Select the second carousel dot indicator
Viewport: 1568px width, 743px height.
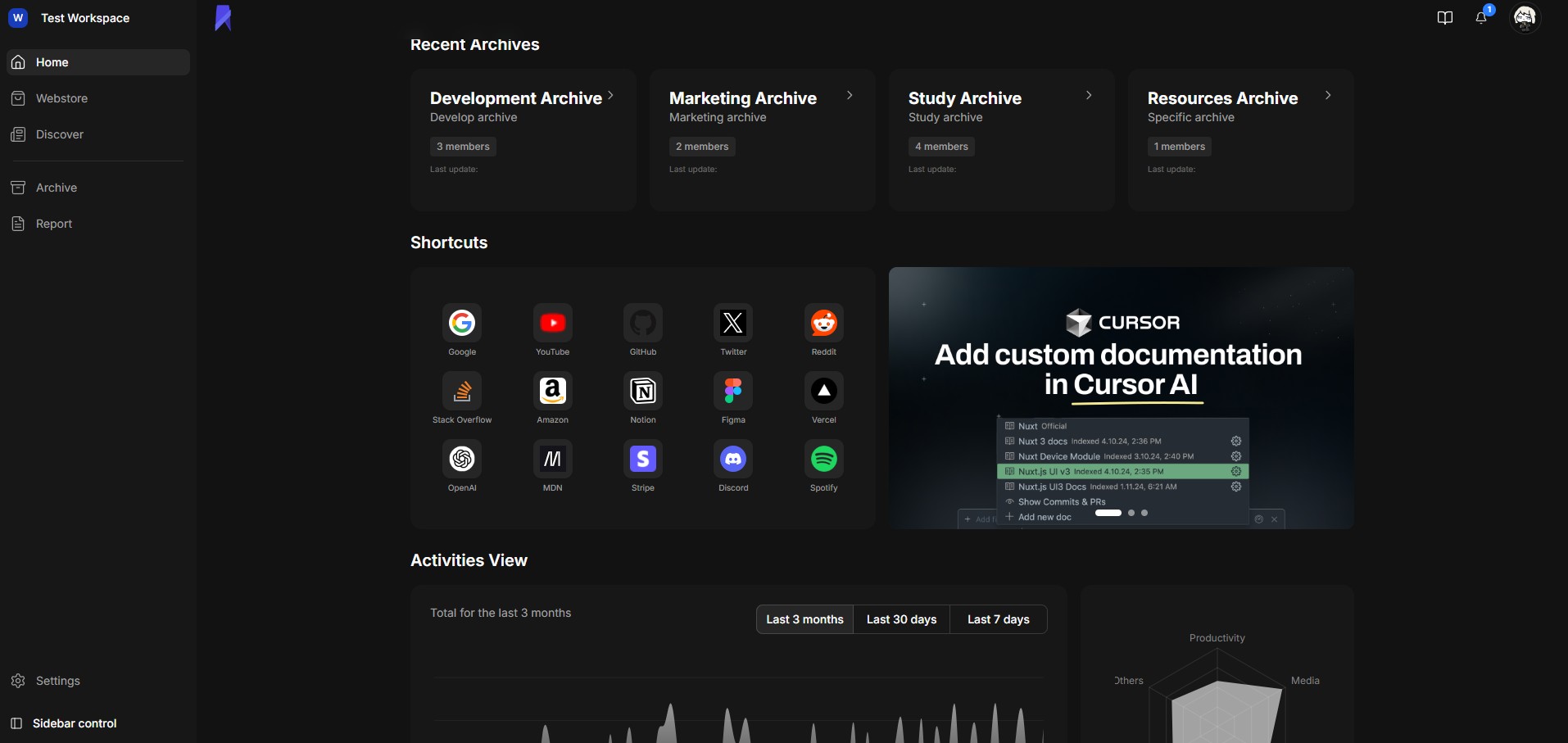(x=1131, y=513)
